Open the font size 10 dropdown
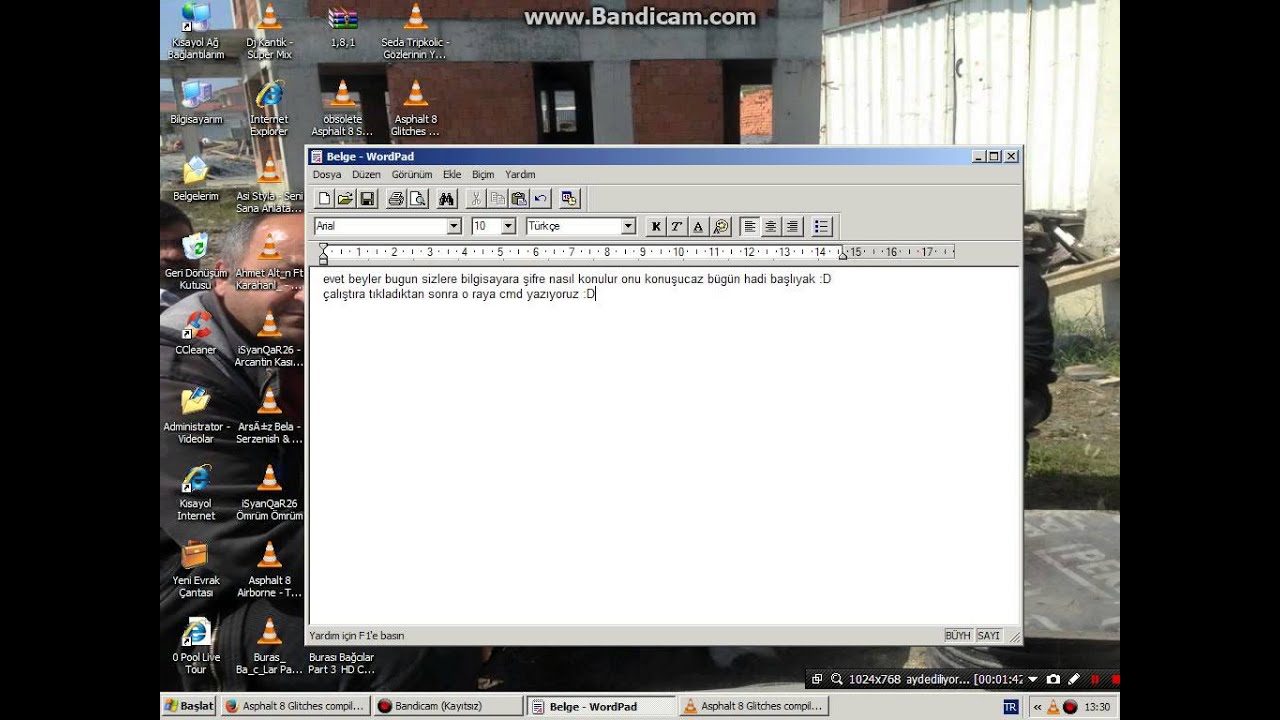Viewport: 1280px width, 720px height. click(x=508, y=227)
